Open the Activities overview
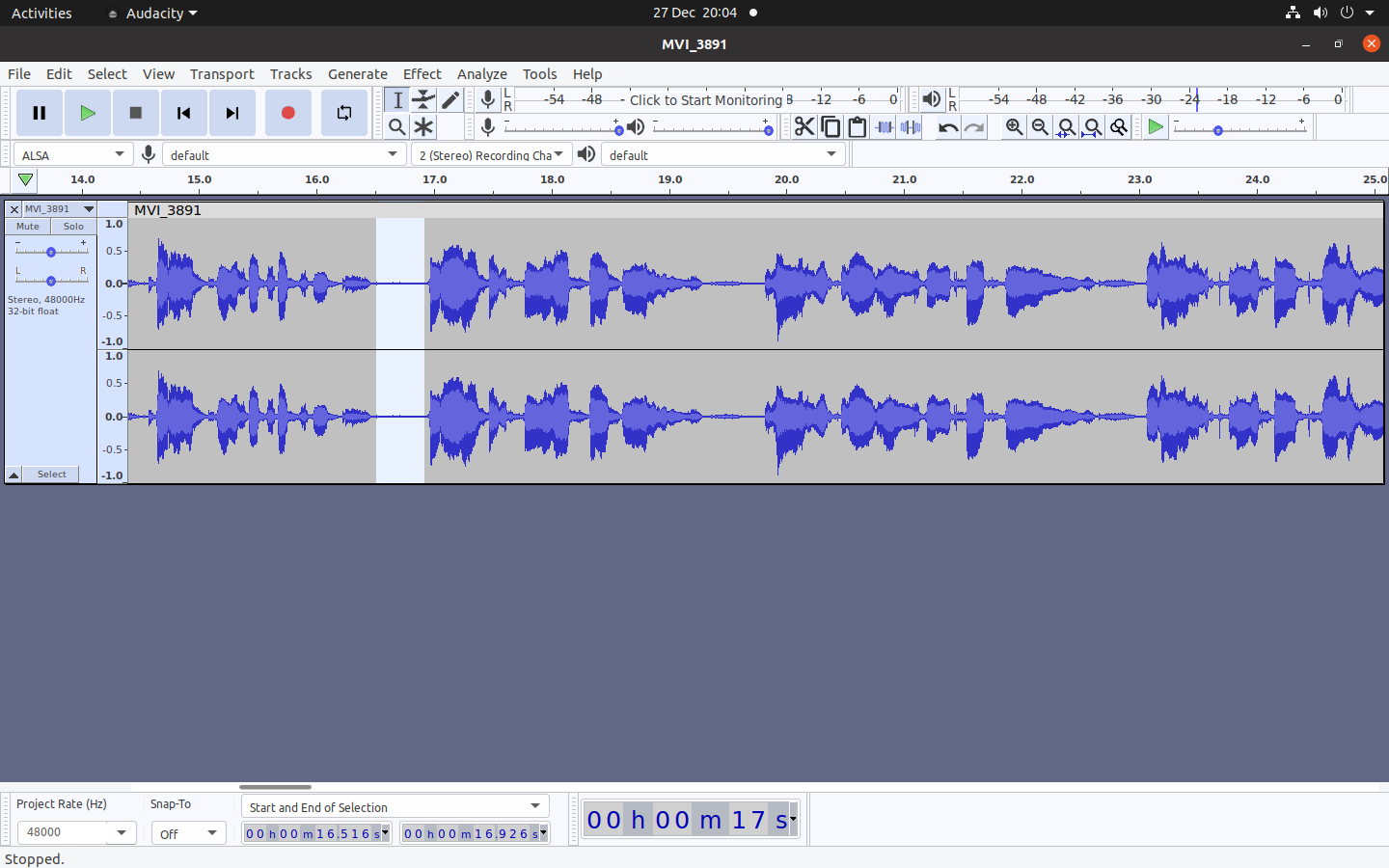 41,13
